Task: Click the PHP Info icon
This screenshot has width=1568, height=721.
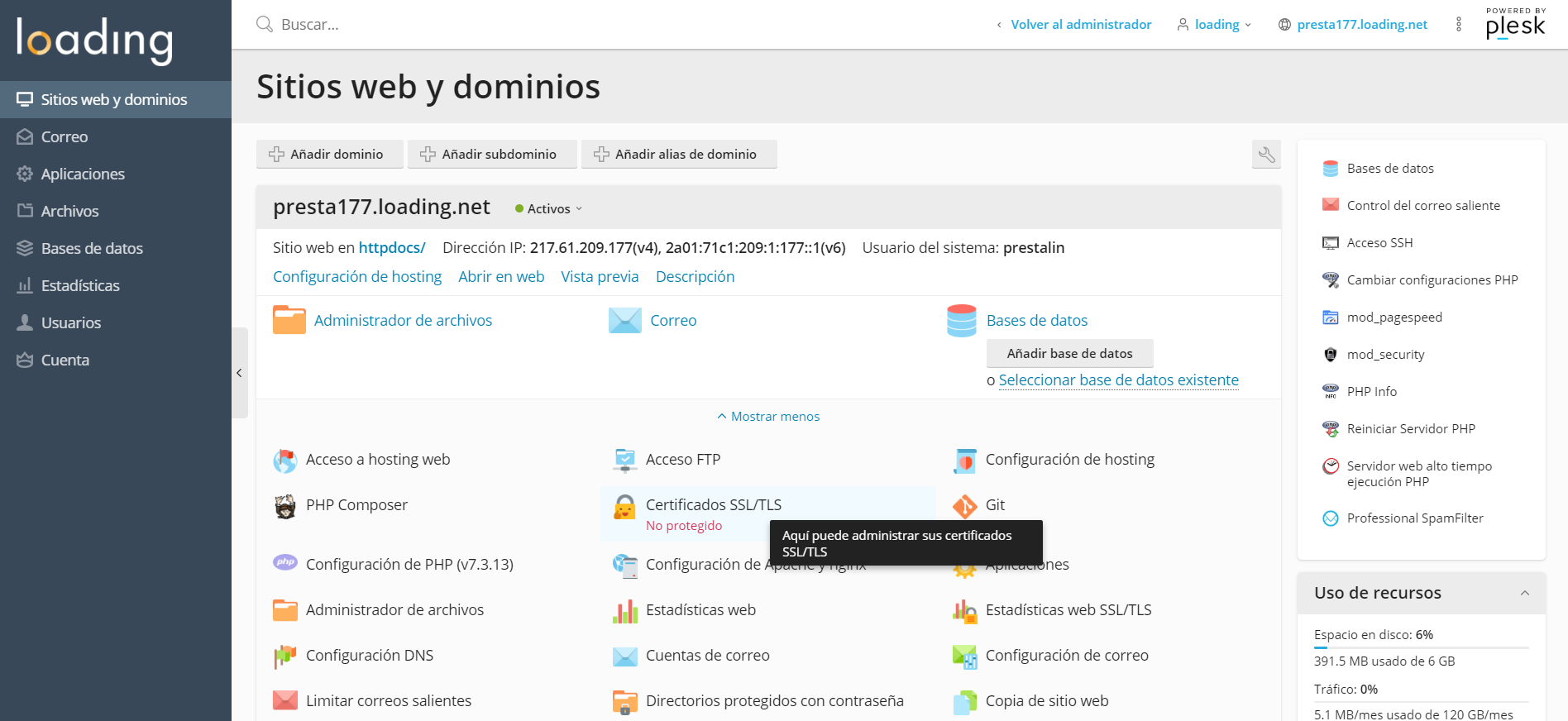Action: pyautogui.click(x=1331, y=392)
